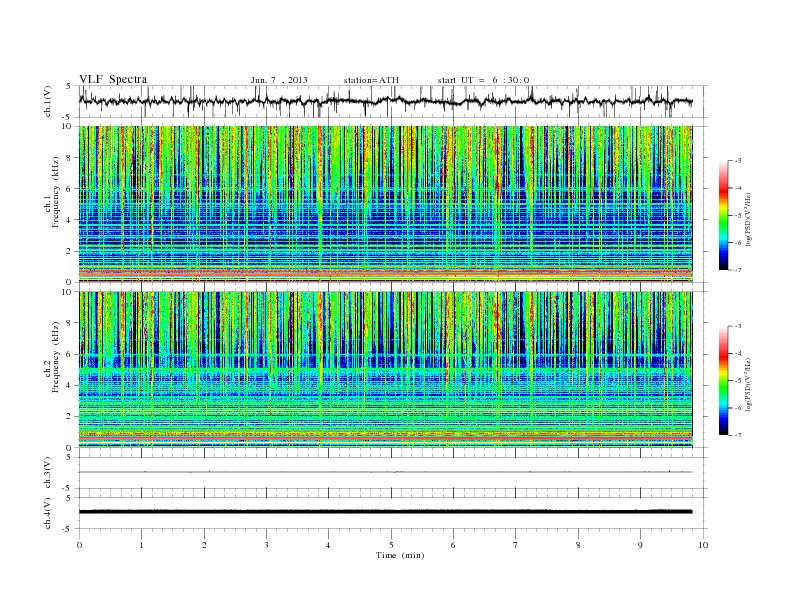792x612 pixels.
Task: Click the ch.1 spectrogram color bar
Action: click(723, 216)
